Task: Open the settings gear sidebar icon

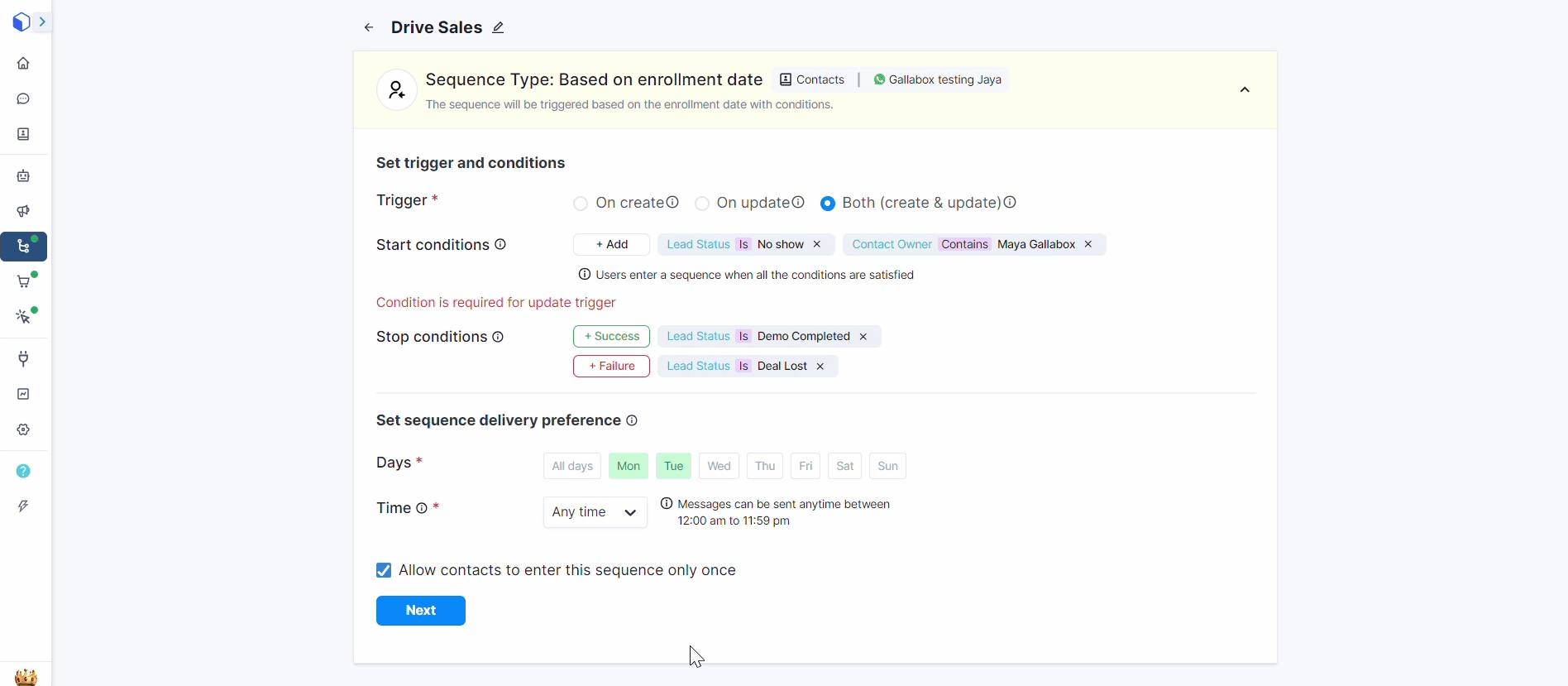Action: click(x=23, y=429)
